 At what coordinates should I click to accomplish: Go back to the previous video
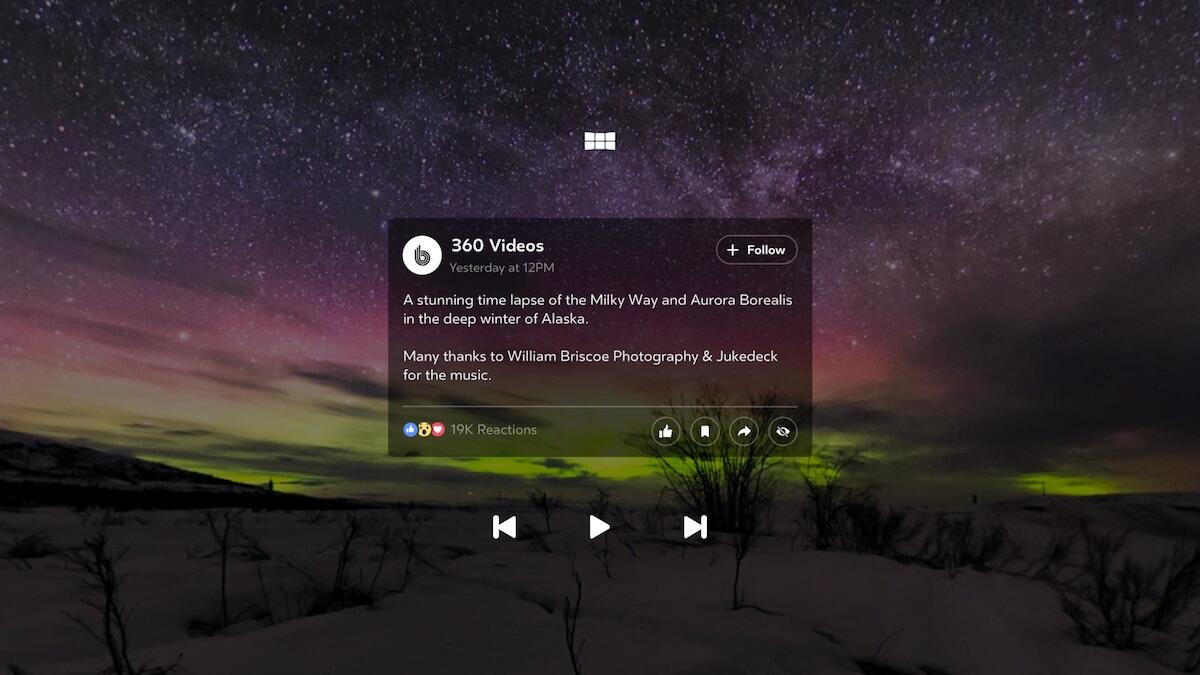pyautogui.click(x=504, y=527)
